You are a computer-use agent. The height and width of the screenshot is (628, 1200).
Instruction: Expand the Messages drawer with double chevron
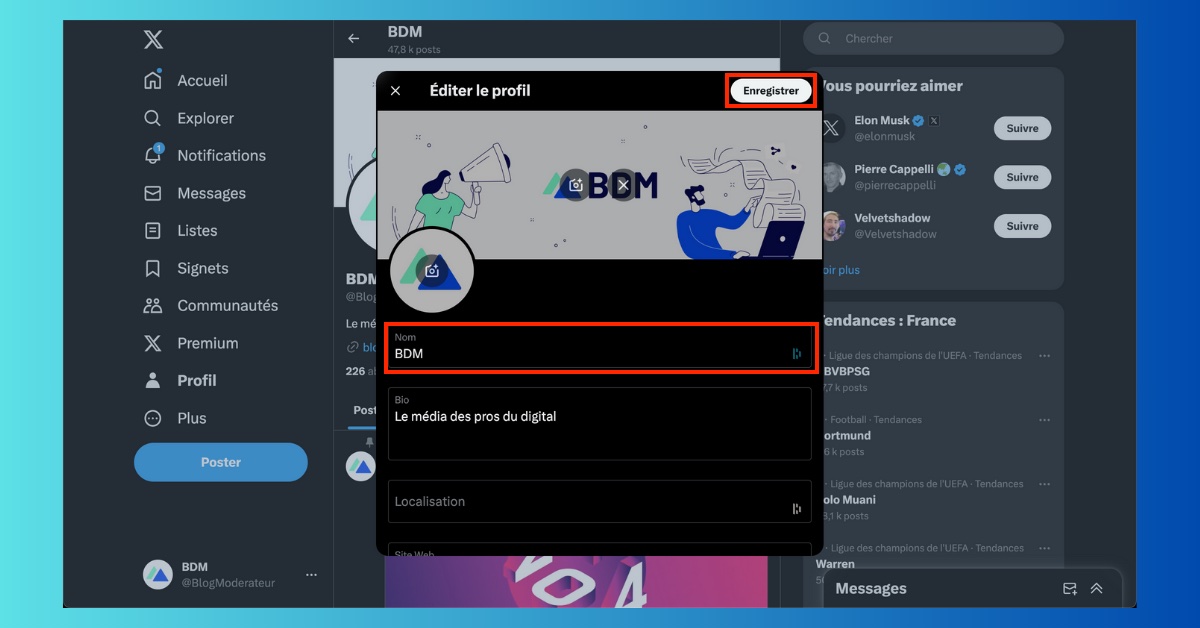(x=1096, y=589)
